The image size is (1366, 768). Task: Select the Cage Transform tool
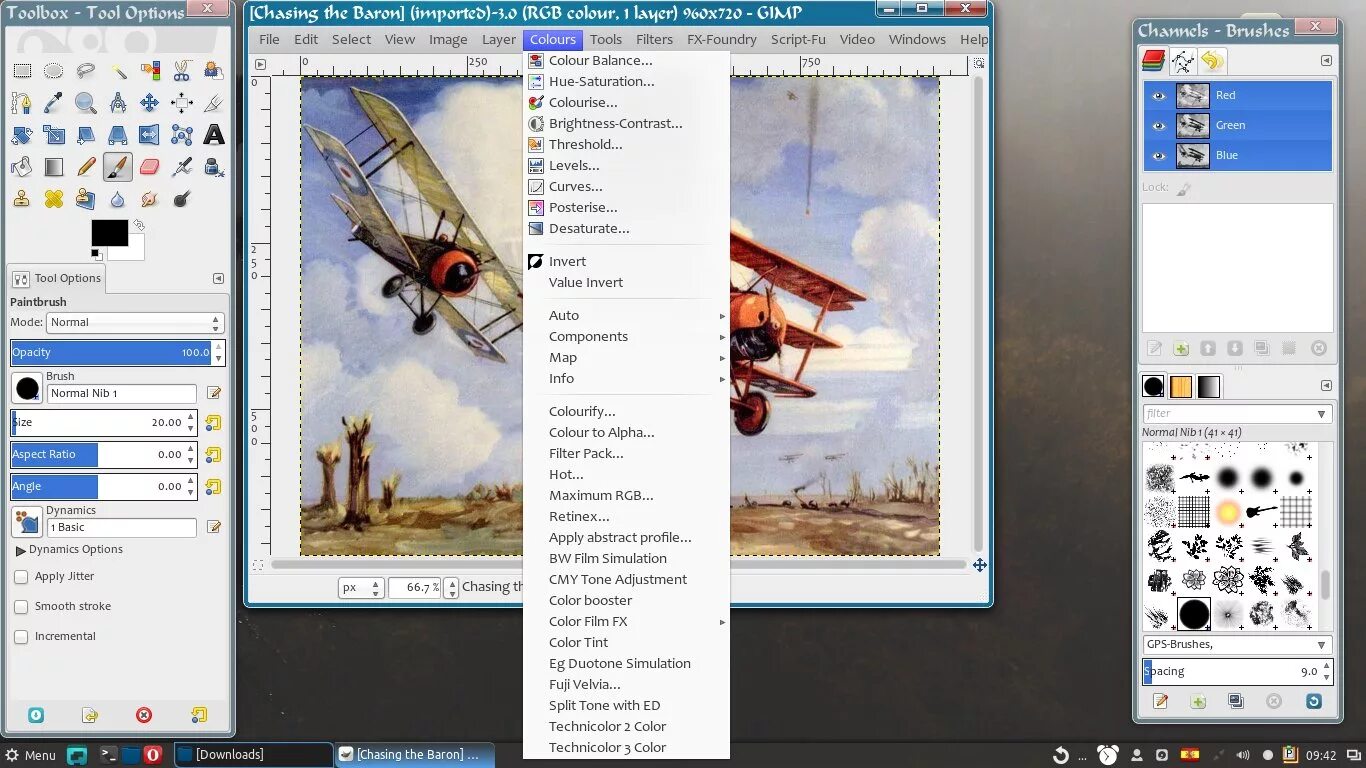(182, 135)
